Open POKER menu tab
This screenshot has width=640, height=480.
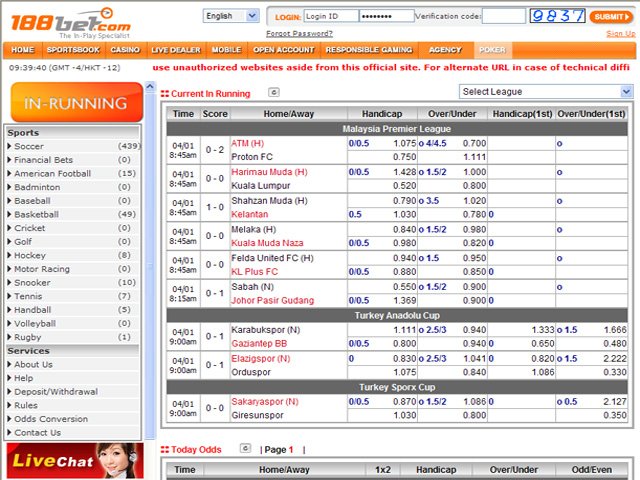492,50
